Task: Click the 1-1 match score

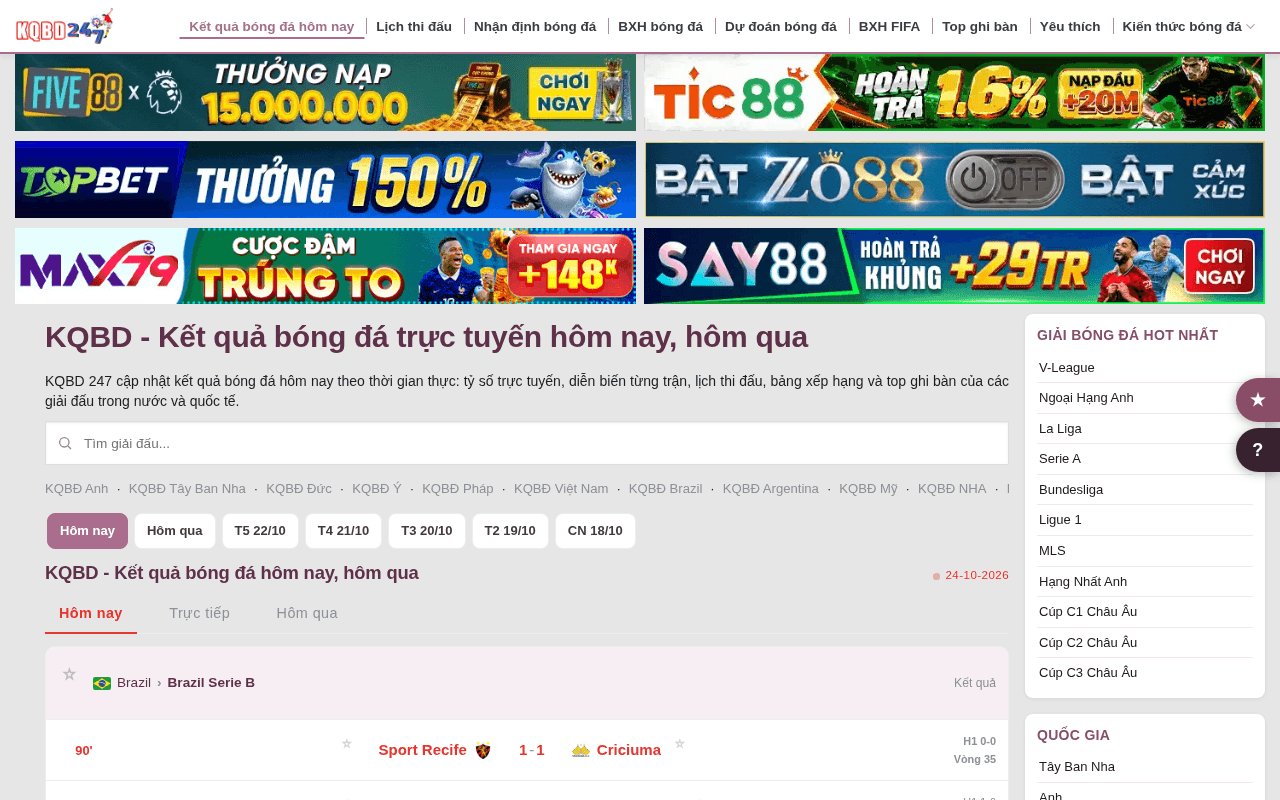Action: 532,750
